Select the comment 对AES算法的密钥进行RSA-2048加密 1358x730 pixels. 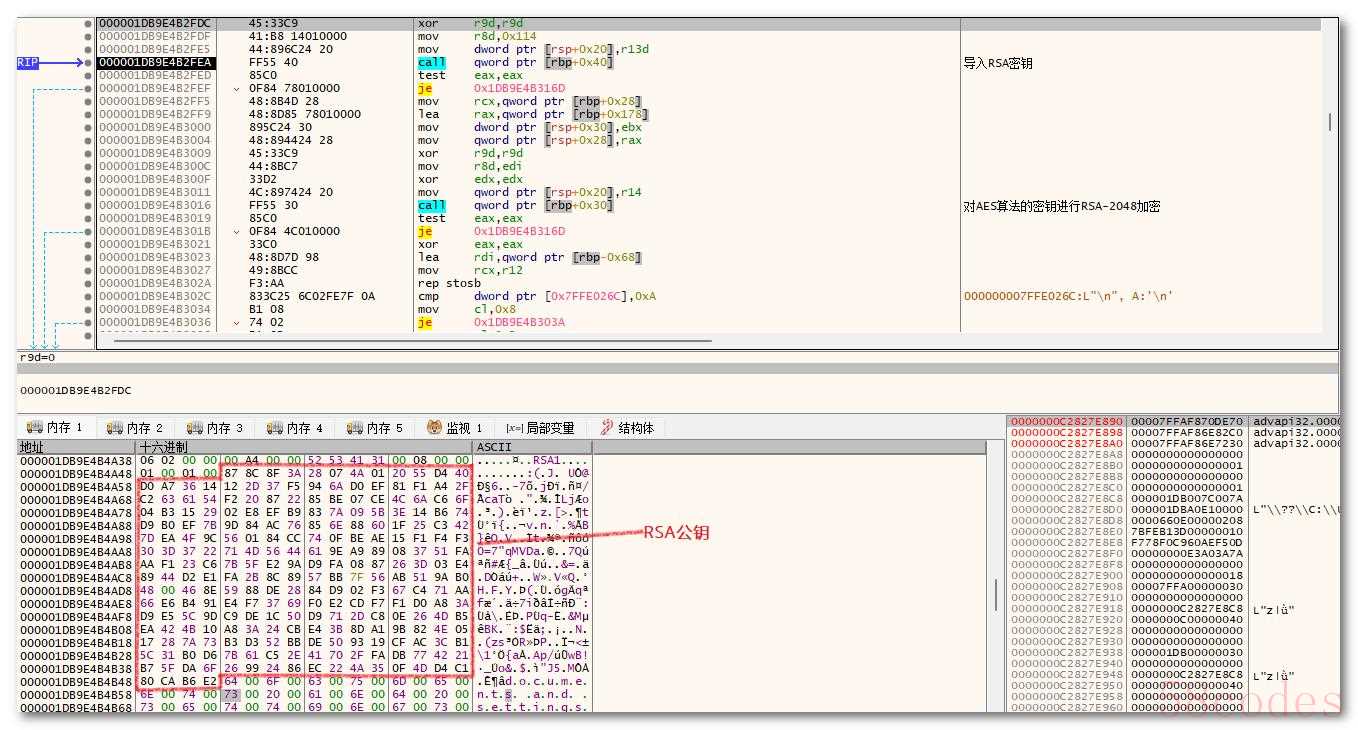(1062, 206)
